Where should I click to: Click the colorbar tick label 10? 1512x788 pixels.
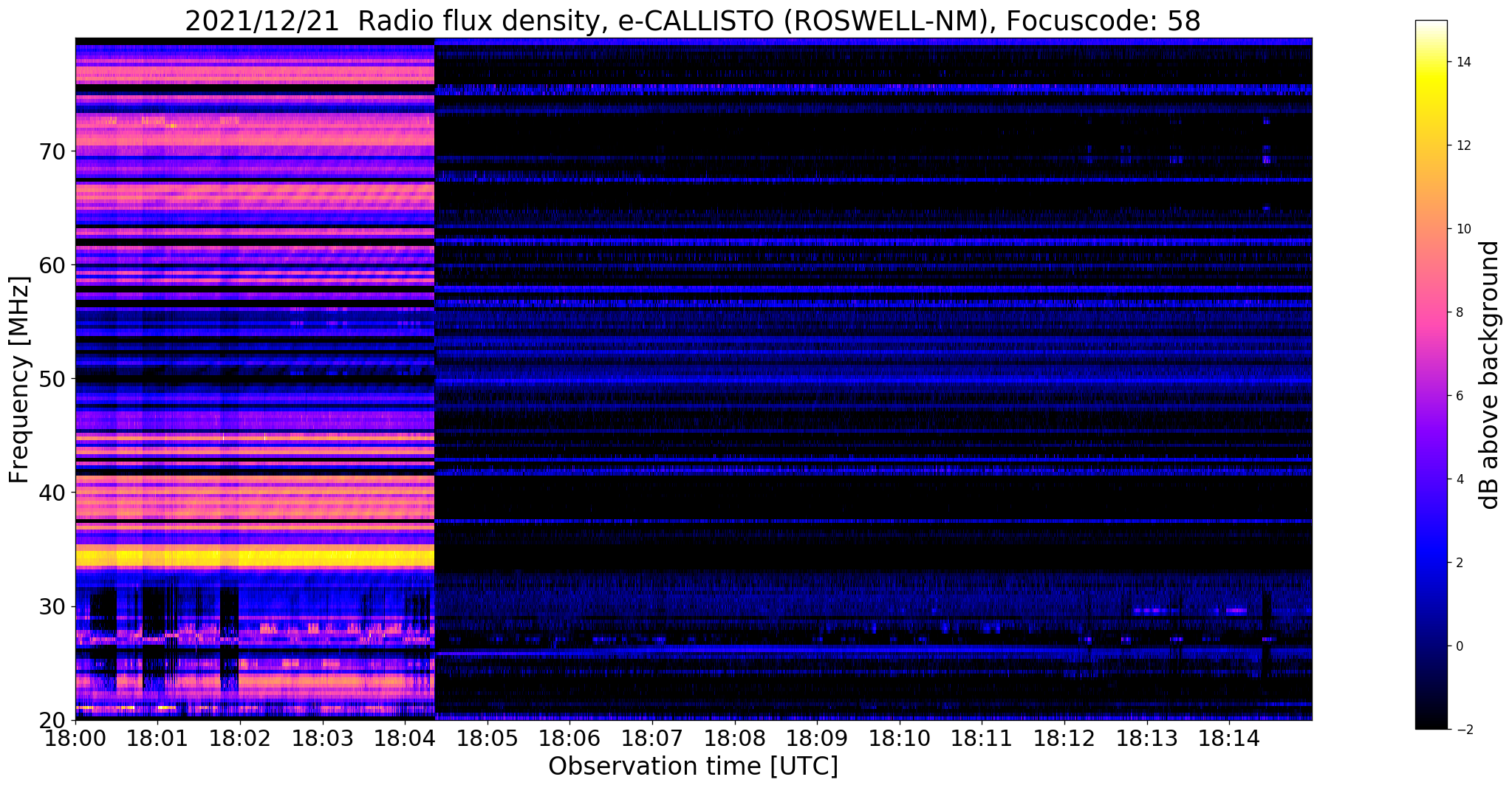click(x=1463, y=229)
